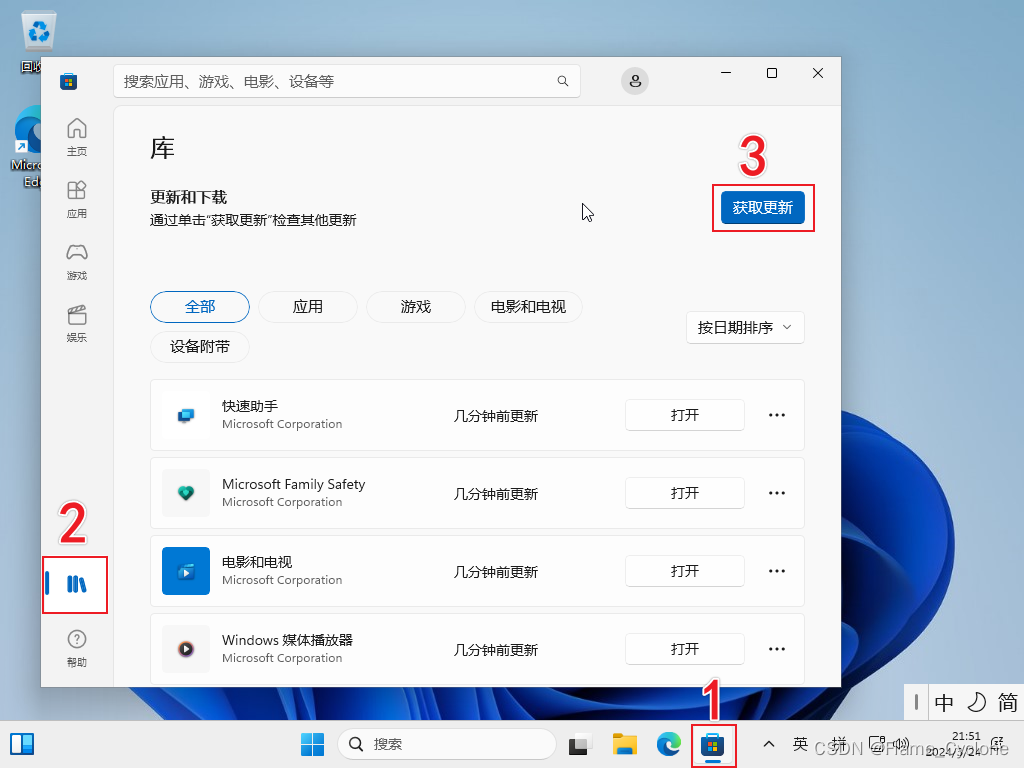This screenshot has height=768, width=1024.
Task: Select the 电影和电视 filter tab
Action: pos(528,307)
